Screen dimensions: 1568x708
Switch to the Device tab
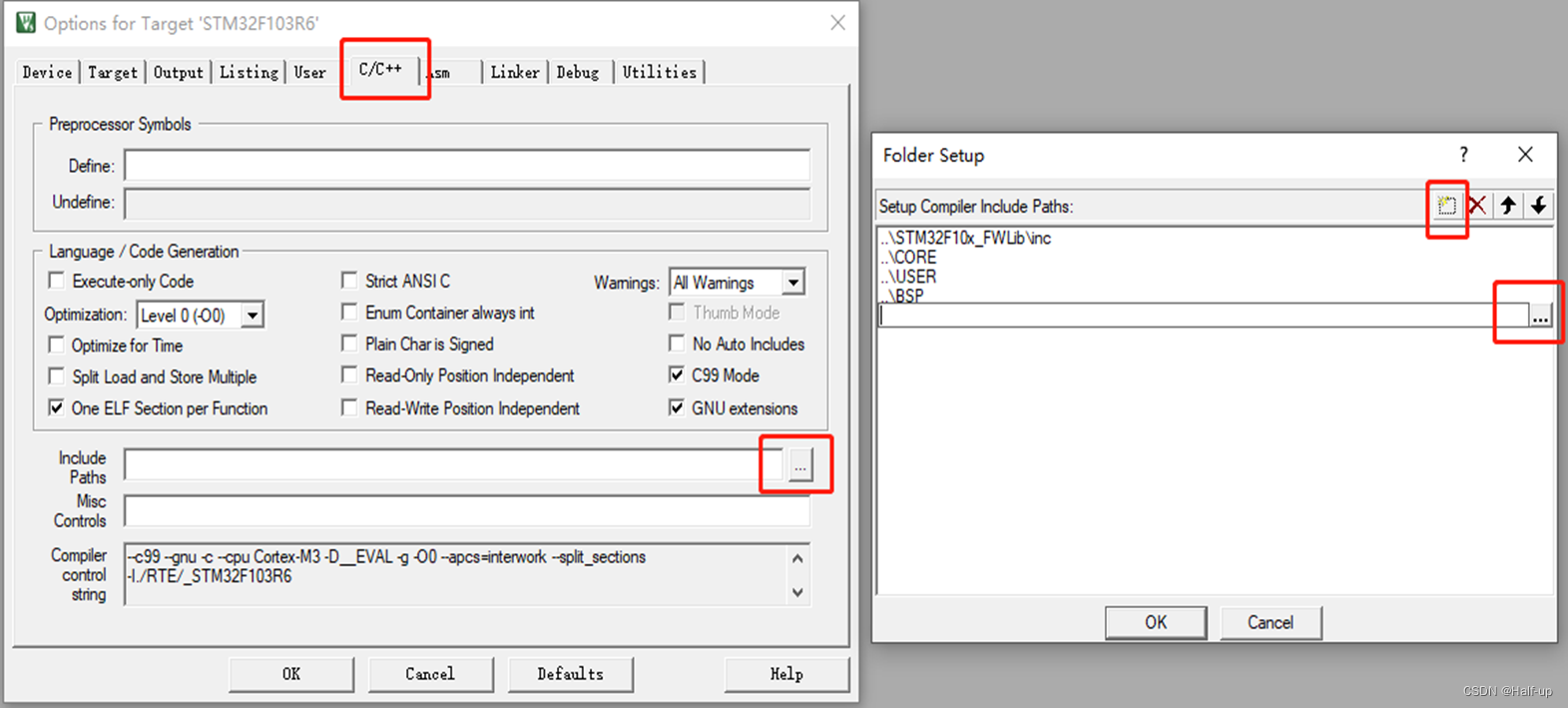[47, 72]
